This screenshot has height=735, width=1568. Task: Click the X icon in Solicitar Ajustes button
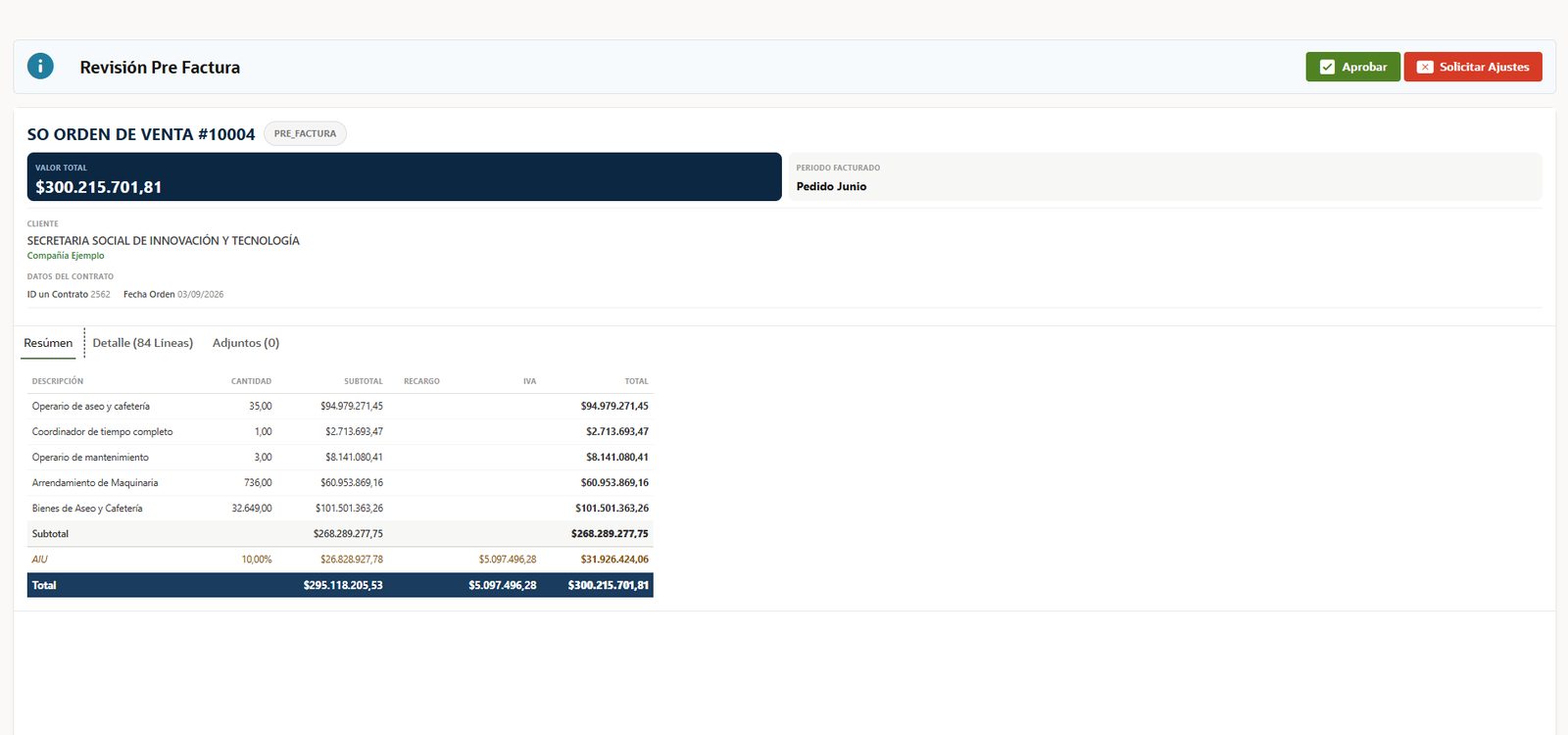(1425, 67)
